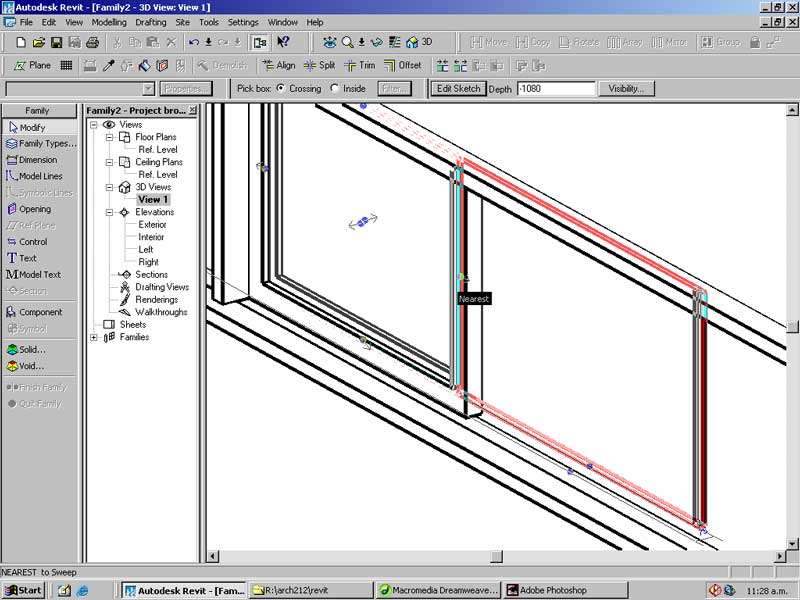Show the work plane grid icon

pyautogui.click(x=66, y=65)
